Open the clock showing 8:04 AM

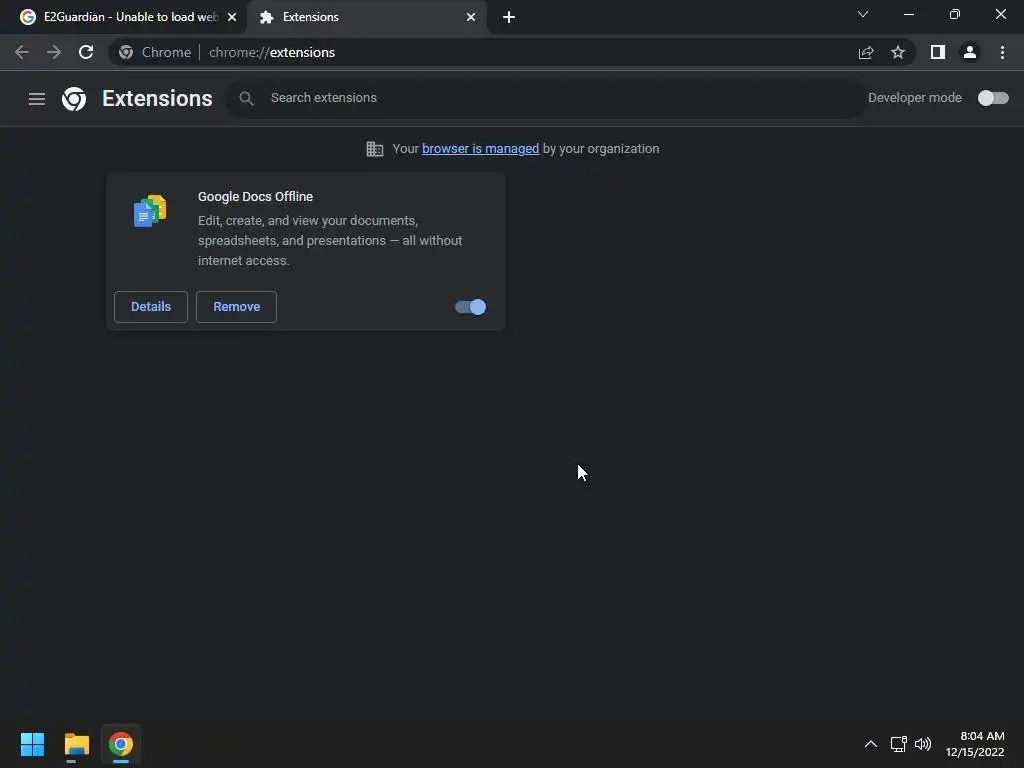point(974,744)
